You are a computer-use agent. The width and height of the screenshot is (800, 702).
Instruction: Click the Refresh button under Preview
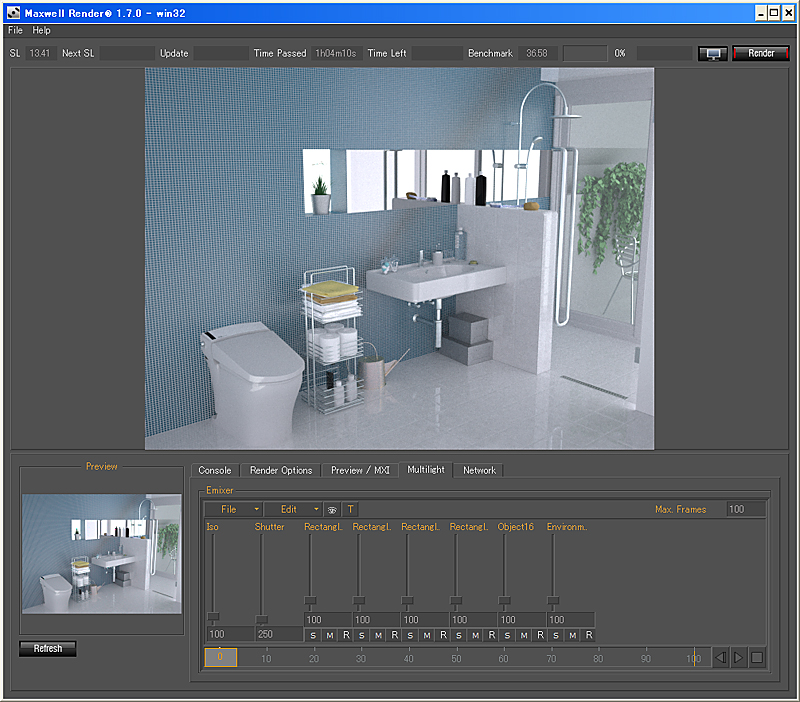click(48, 649)
